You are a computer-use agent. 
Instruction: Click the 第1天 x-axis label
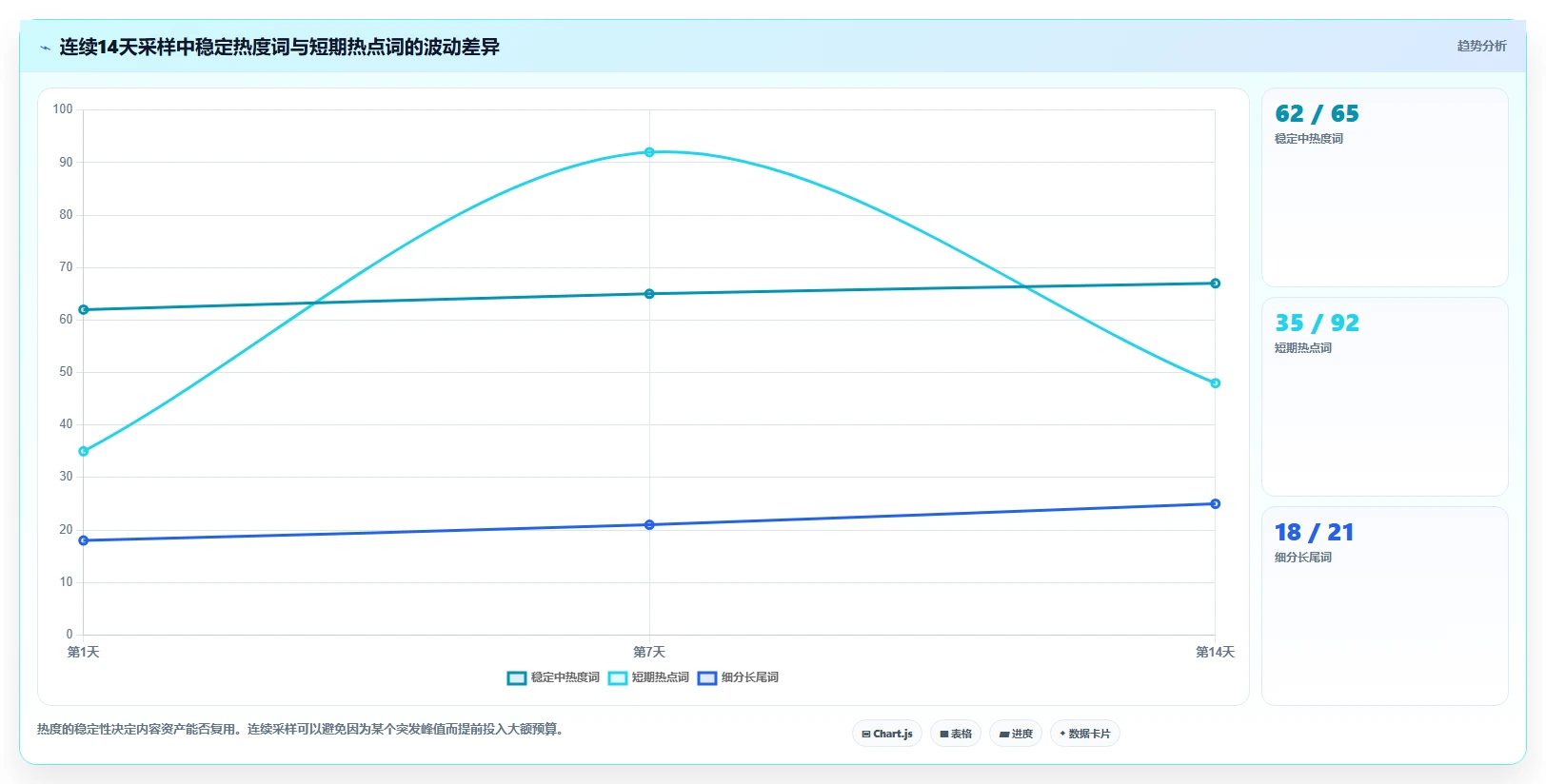click(x=84, y=652)
